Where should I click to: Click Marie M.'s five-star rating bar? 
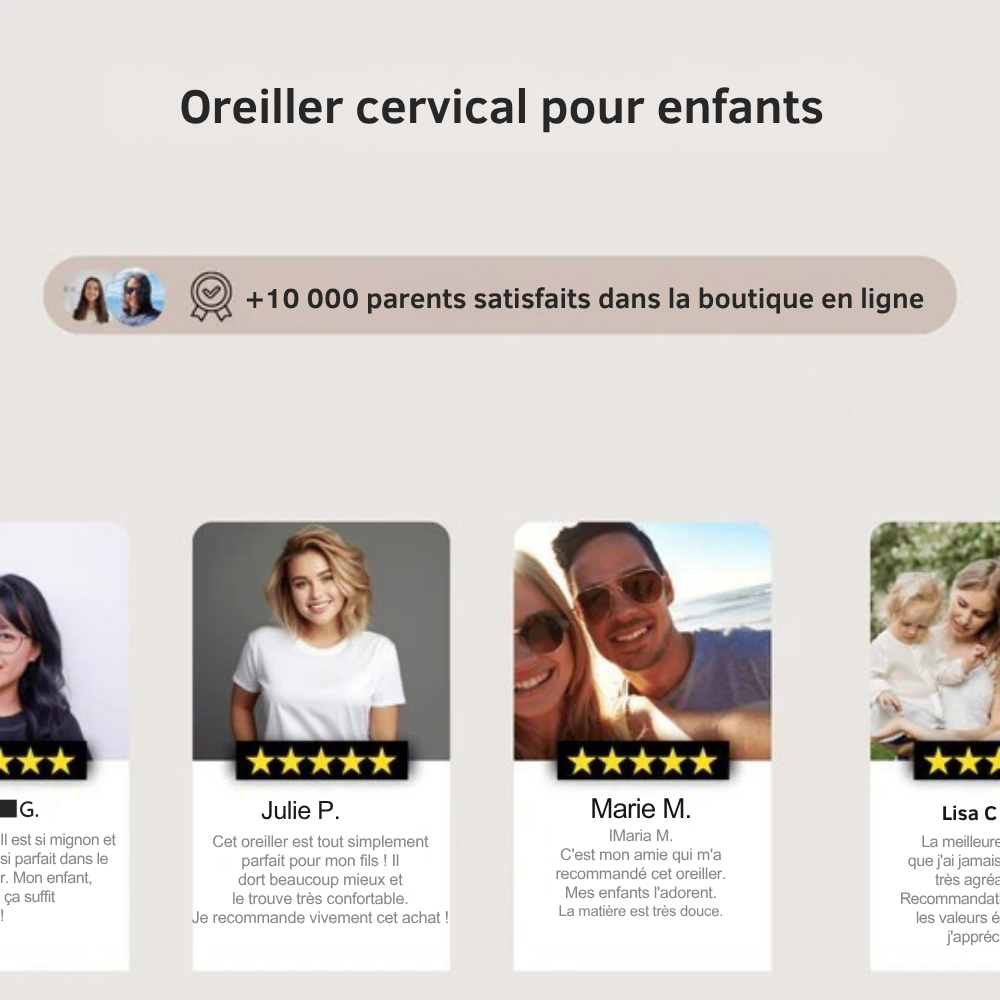tap(643, 760)
